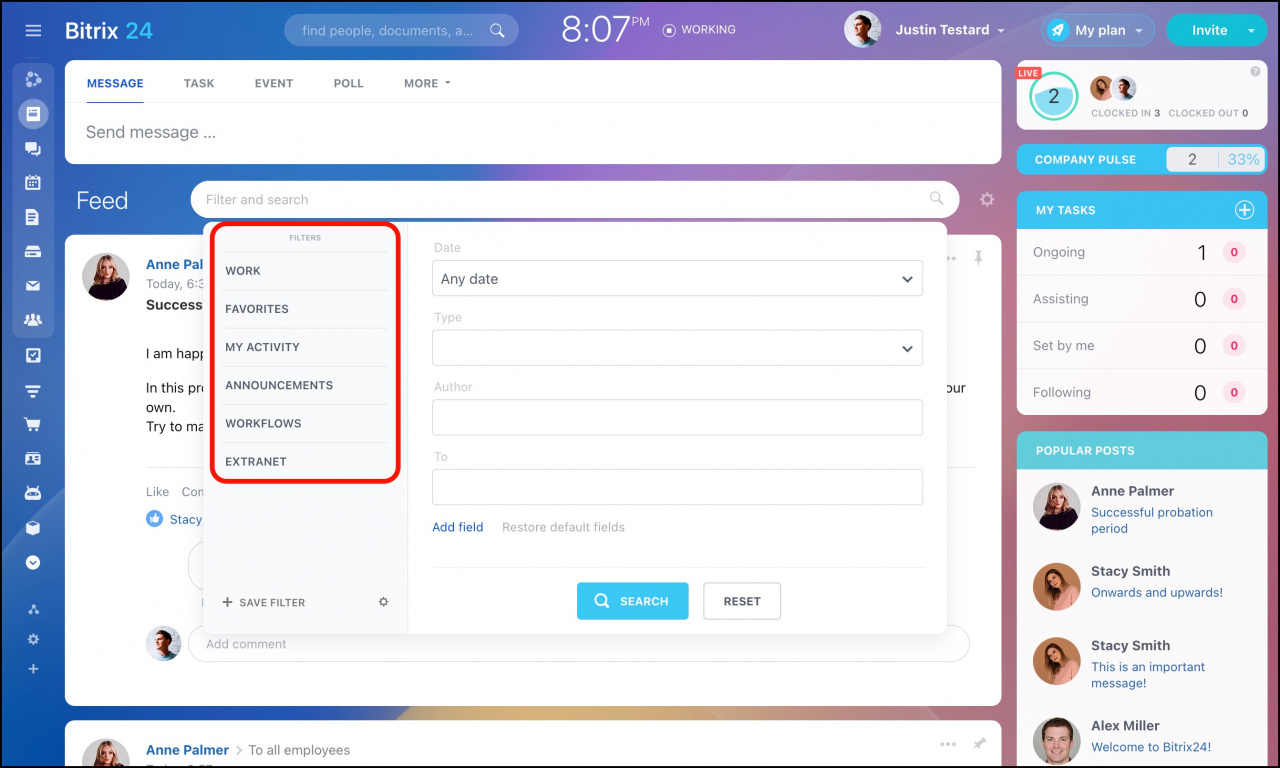The image size is (1280, 768).
Task: Click the blue thumbs-up like icon
Action: pos(154,519)
